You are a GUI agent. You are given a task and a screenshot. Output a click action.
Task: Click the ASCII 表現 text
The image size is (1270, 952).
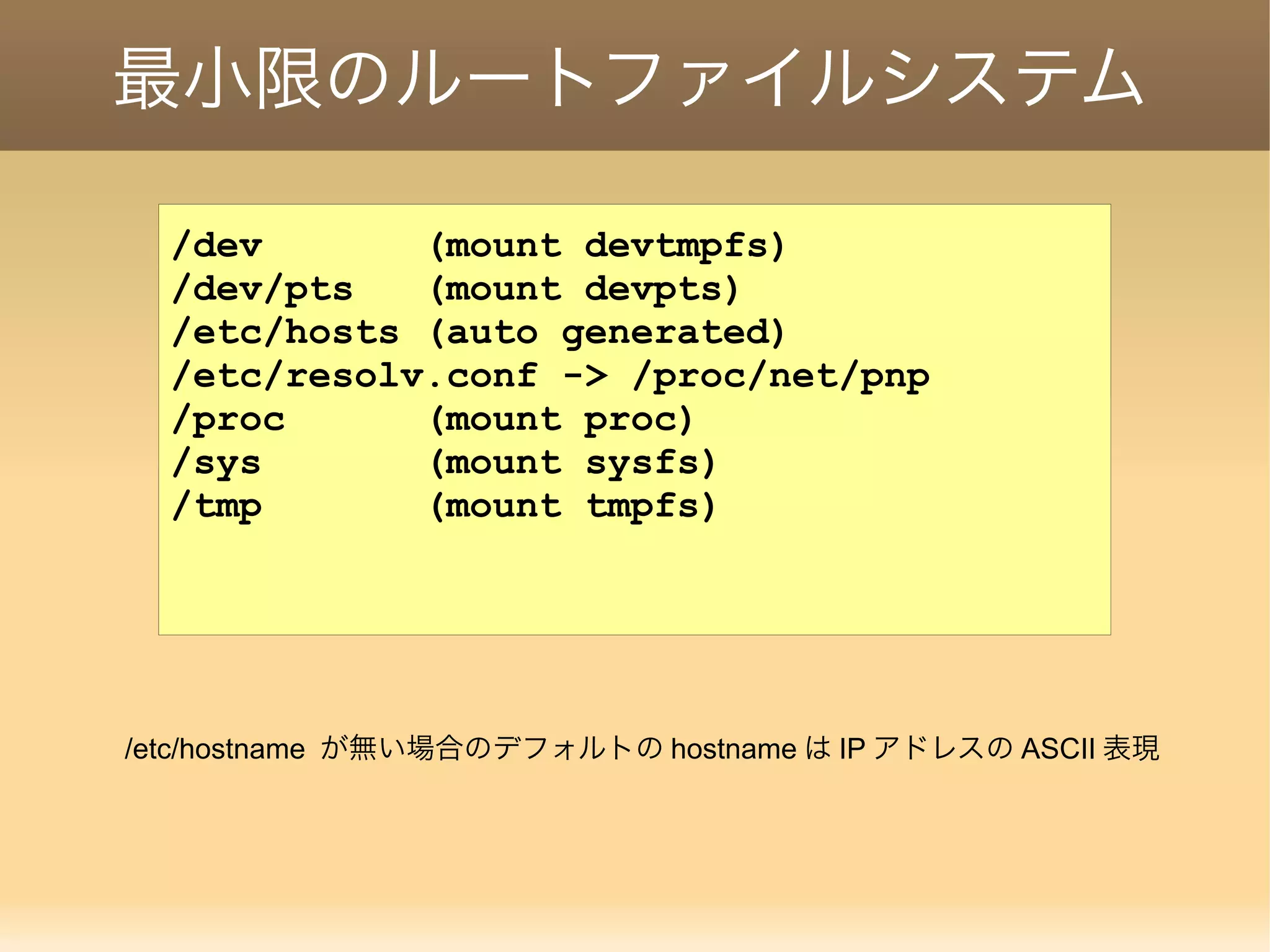coord(1090,749)
